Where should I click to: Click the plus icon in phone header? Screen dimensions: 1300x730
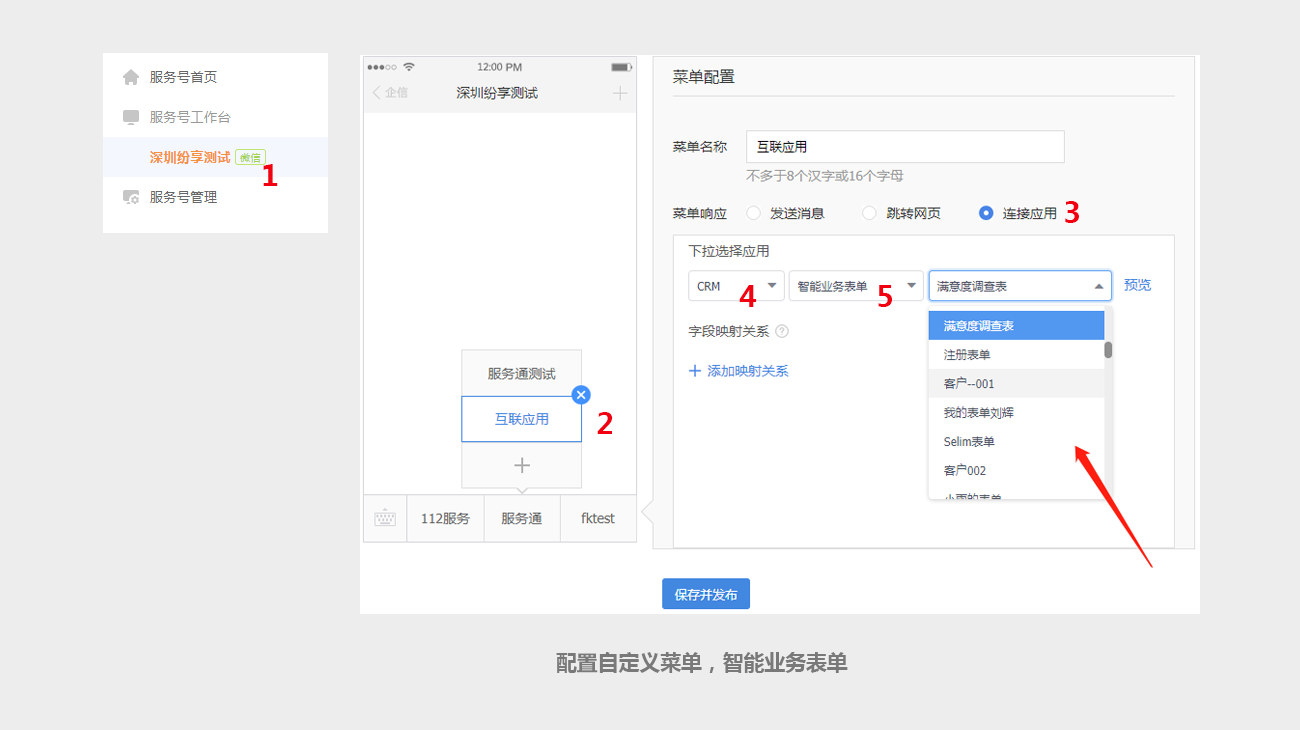point(620,93)
